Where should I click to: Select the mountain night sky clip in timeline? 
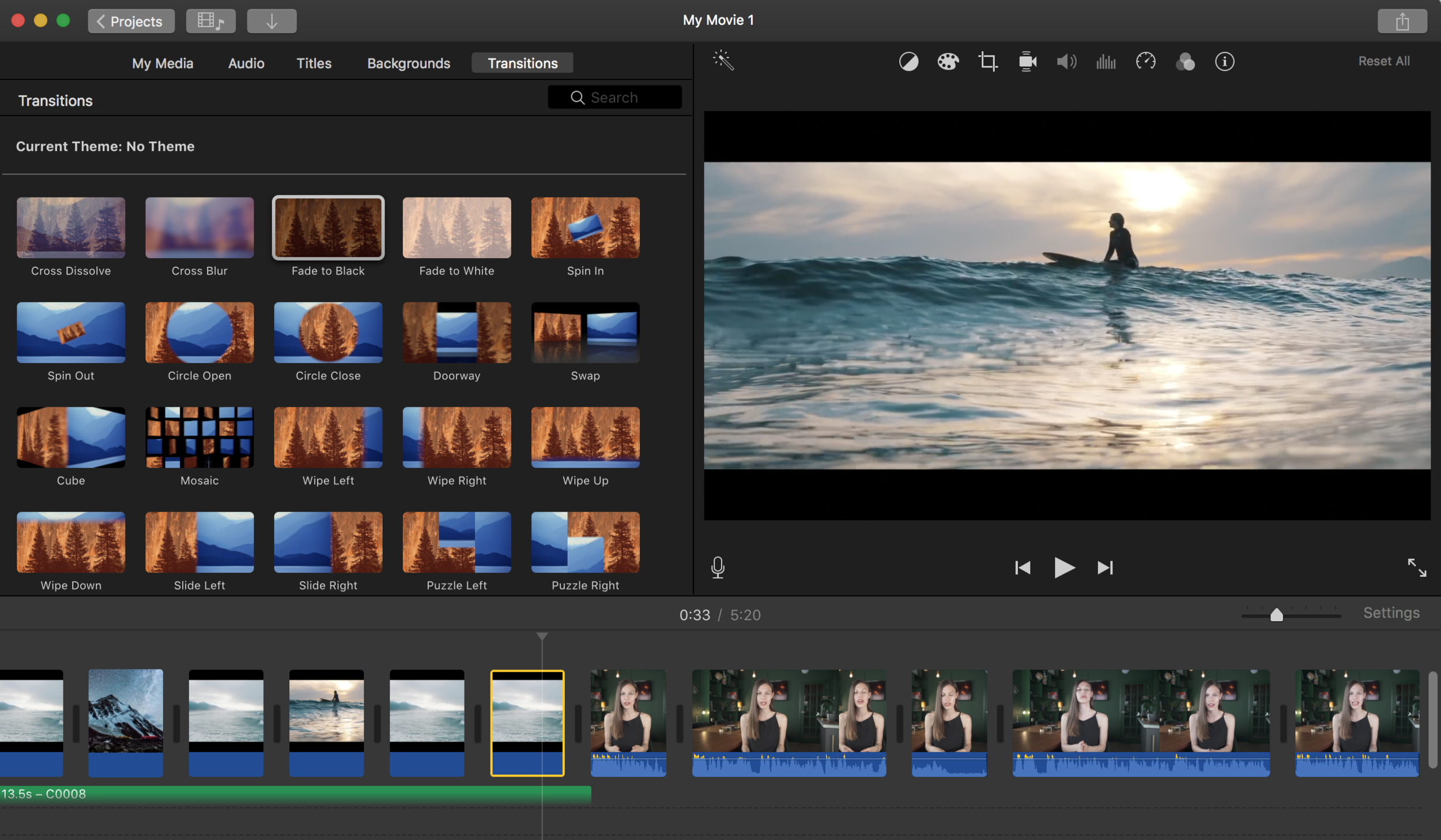(126, 722)
